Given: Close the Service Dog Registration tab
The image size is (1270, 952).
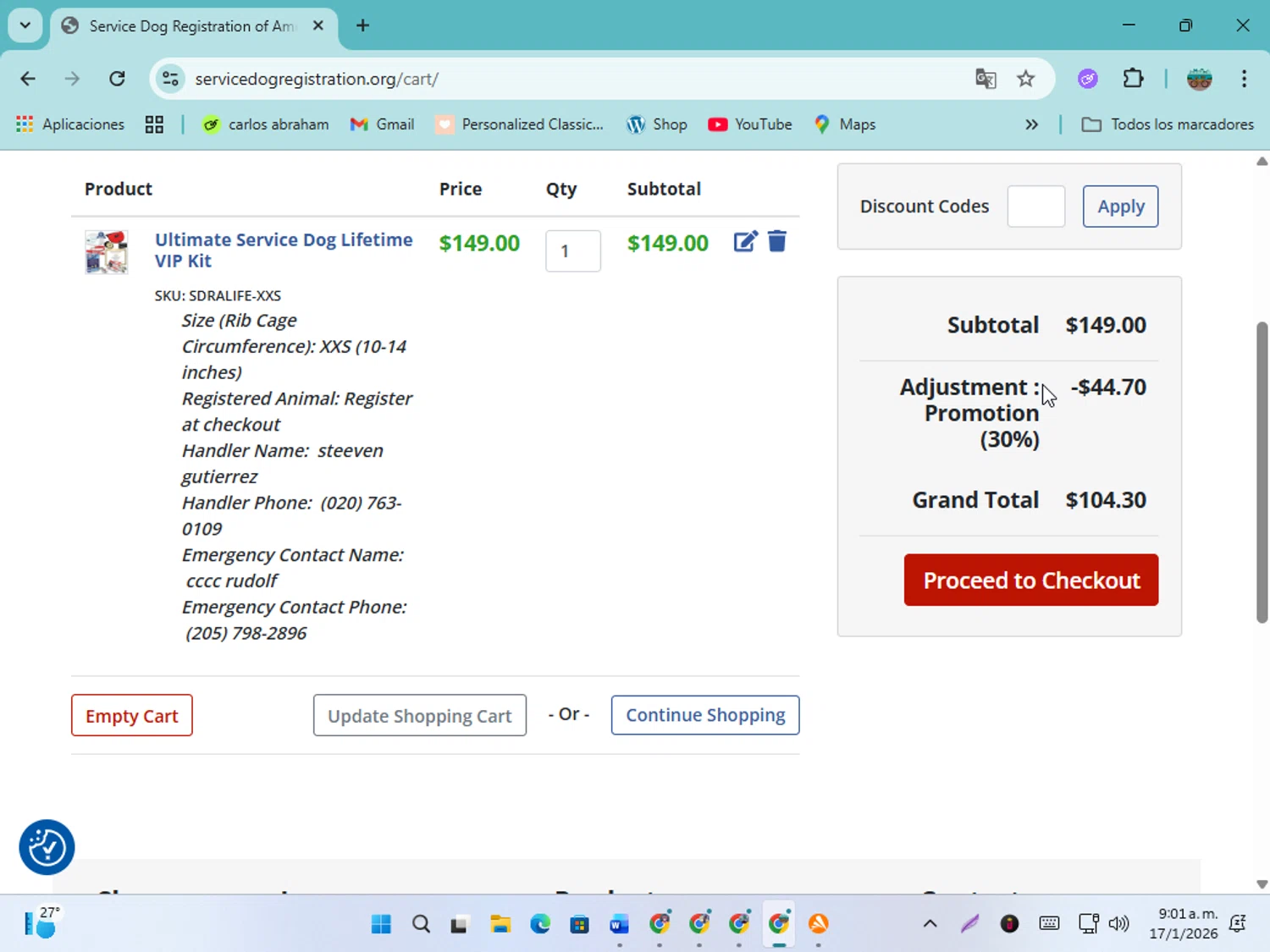Looking at the screenshot, I should coord(318,25).
